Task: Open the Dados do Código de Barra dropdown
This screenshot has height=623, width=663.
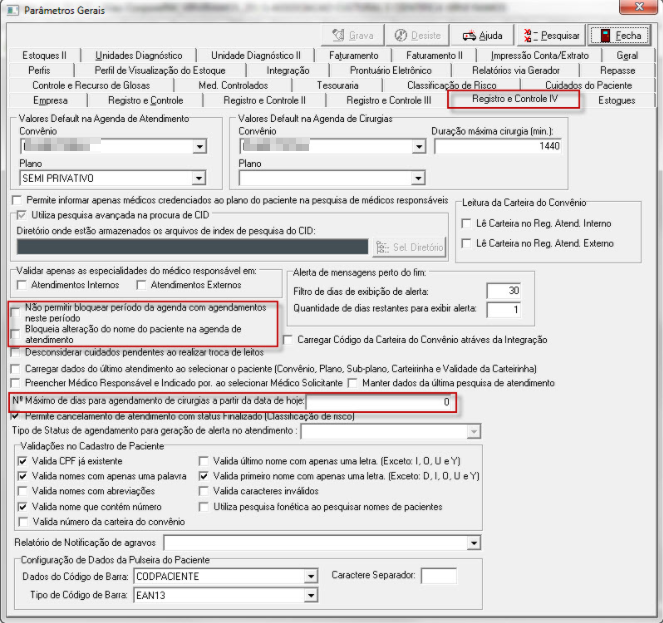Action: pyautogui.click(x=310, y=576)
